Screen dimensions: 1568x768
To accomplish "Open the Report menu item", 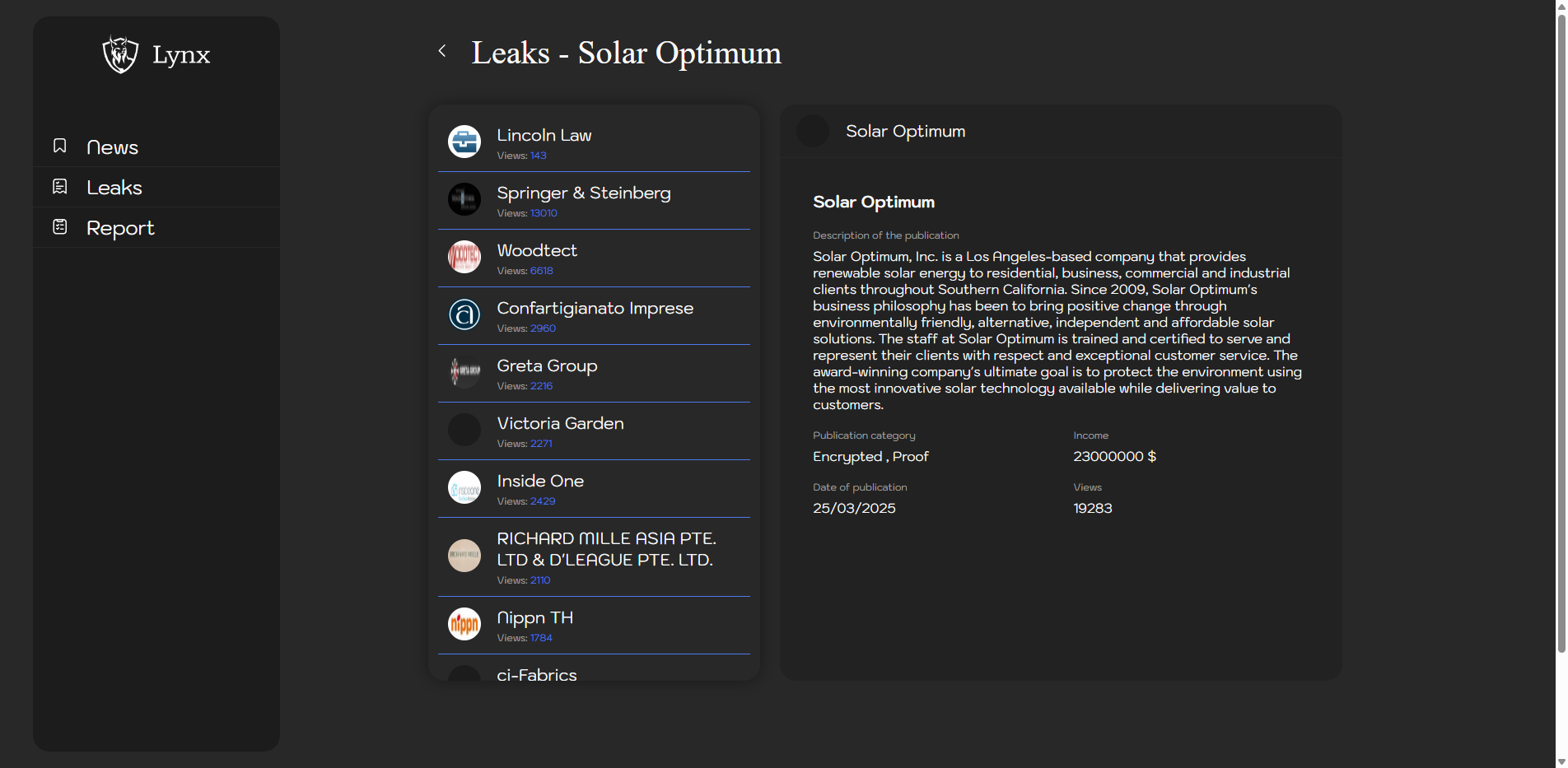I will (x=120, y=228).
